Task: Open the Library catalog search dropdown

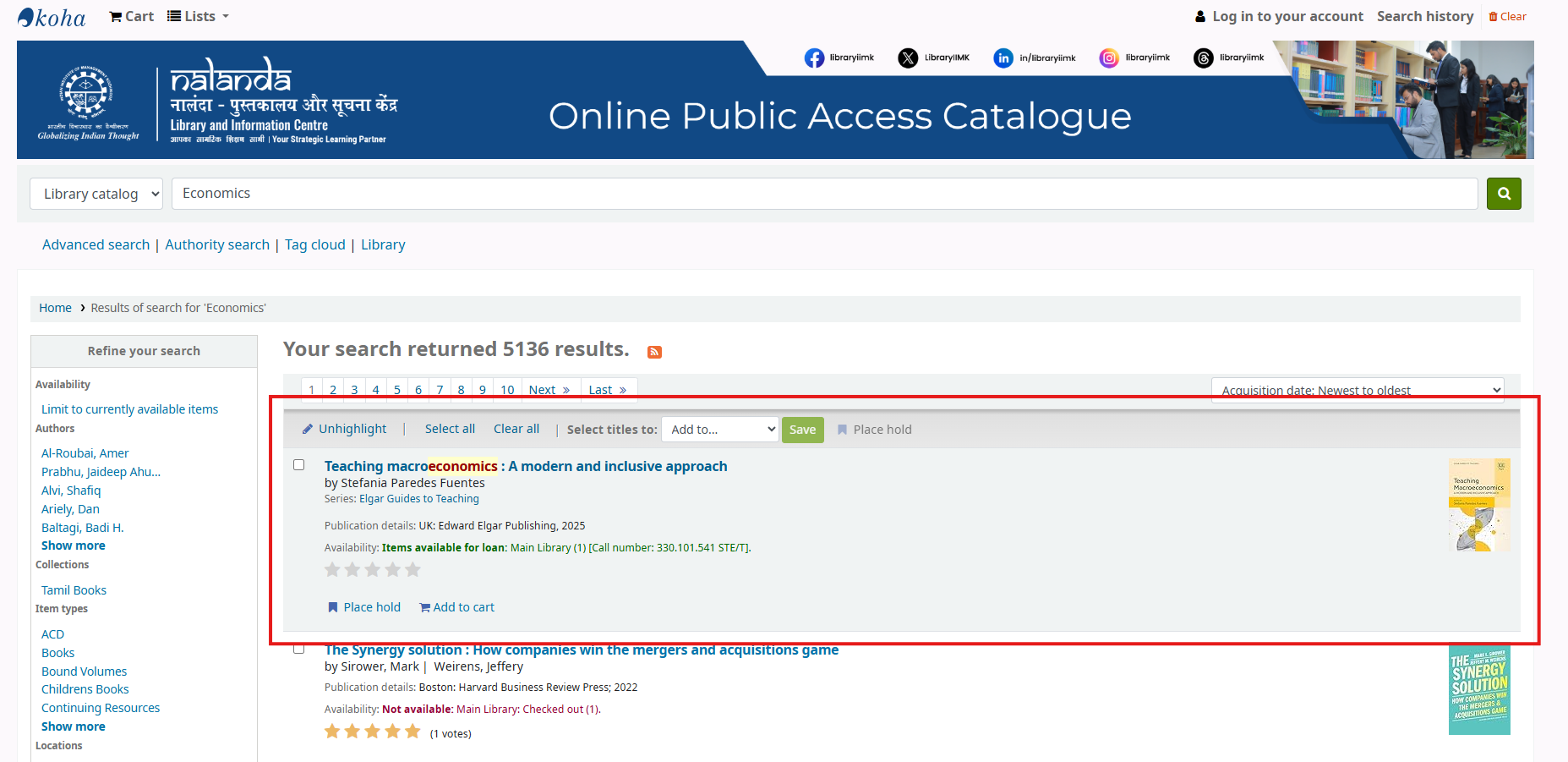Action: pyautogui.click(x=96, y=194)
